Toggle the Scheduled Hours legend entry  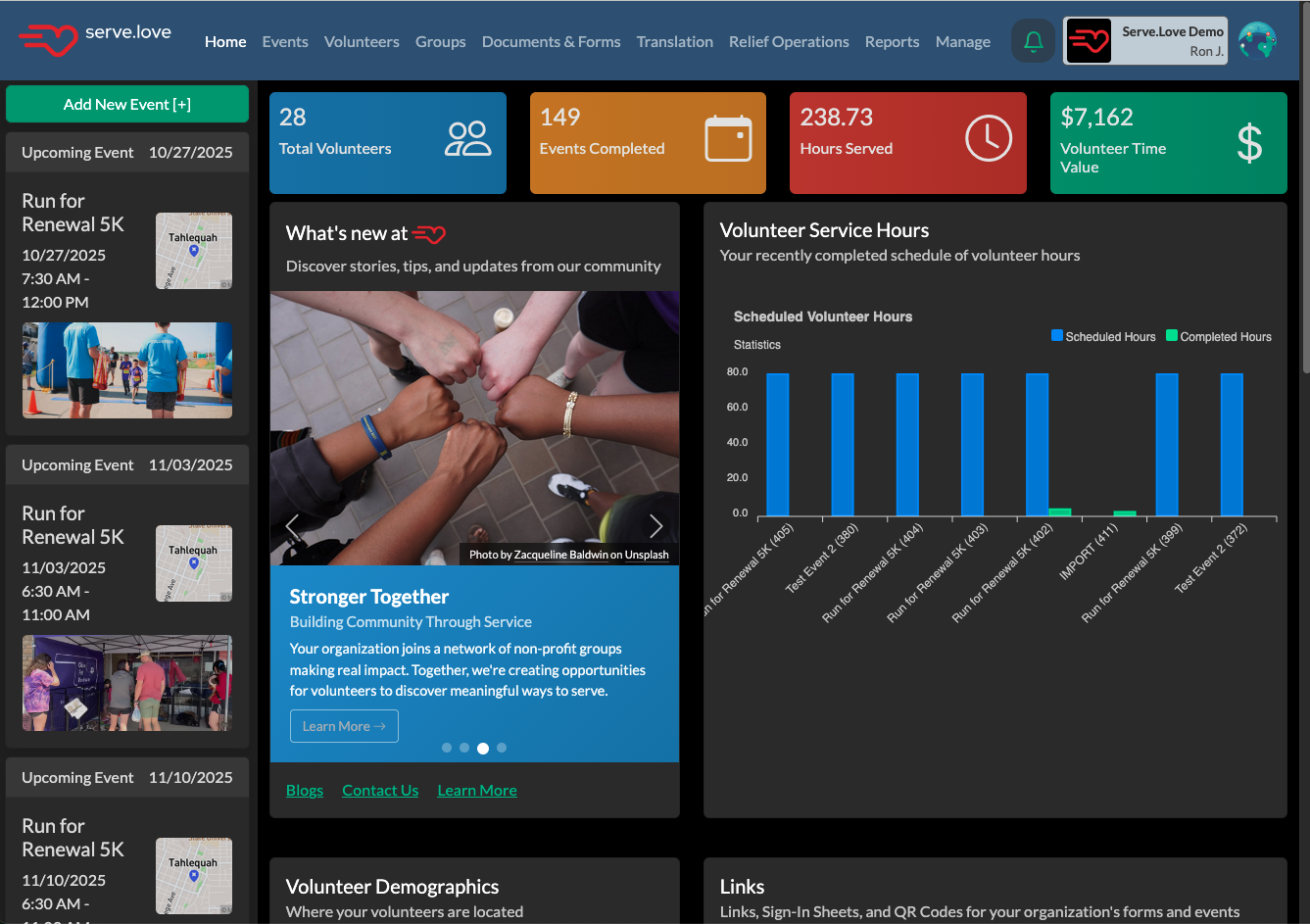click(1104, 336)
